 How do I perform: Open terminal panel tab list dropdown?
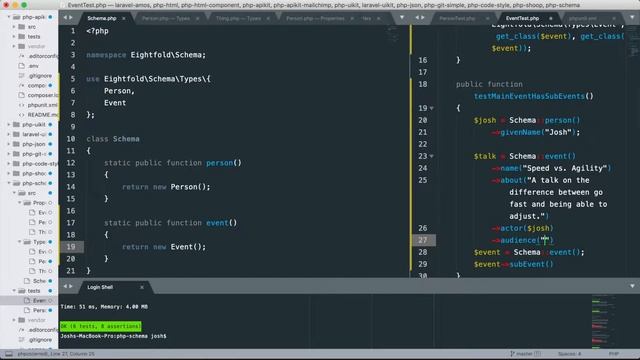(632, 286)
